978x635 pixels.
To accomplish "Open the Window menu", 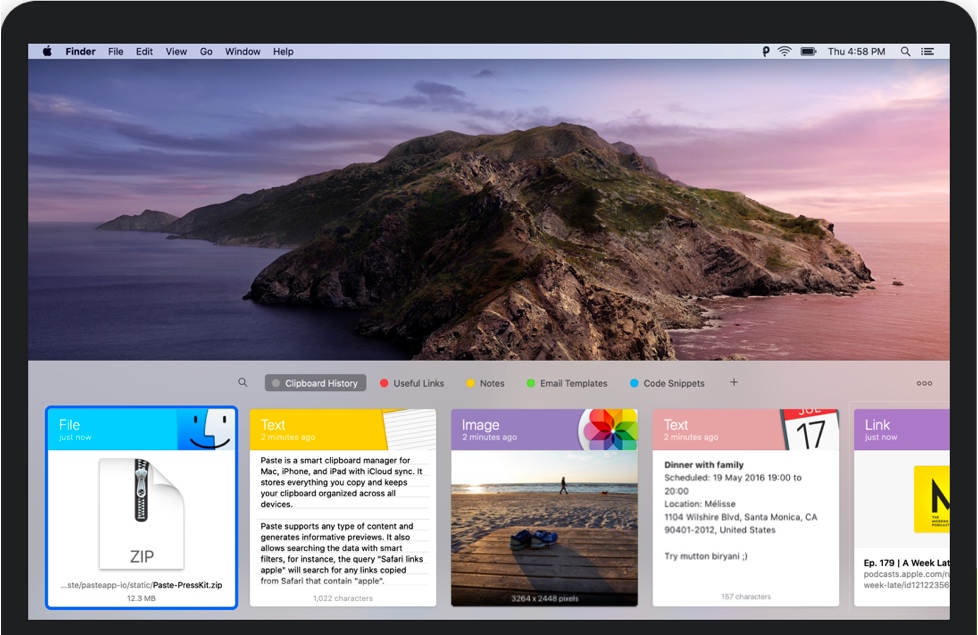I will (242, 51).
